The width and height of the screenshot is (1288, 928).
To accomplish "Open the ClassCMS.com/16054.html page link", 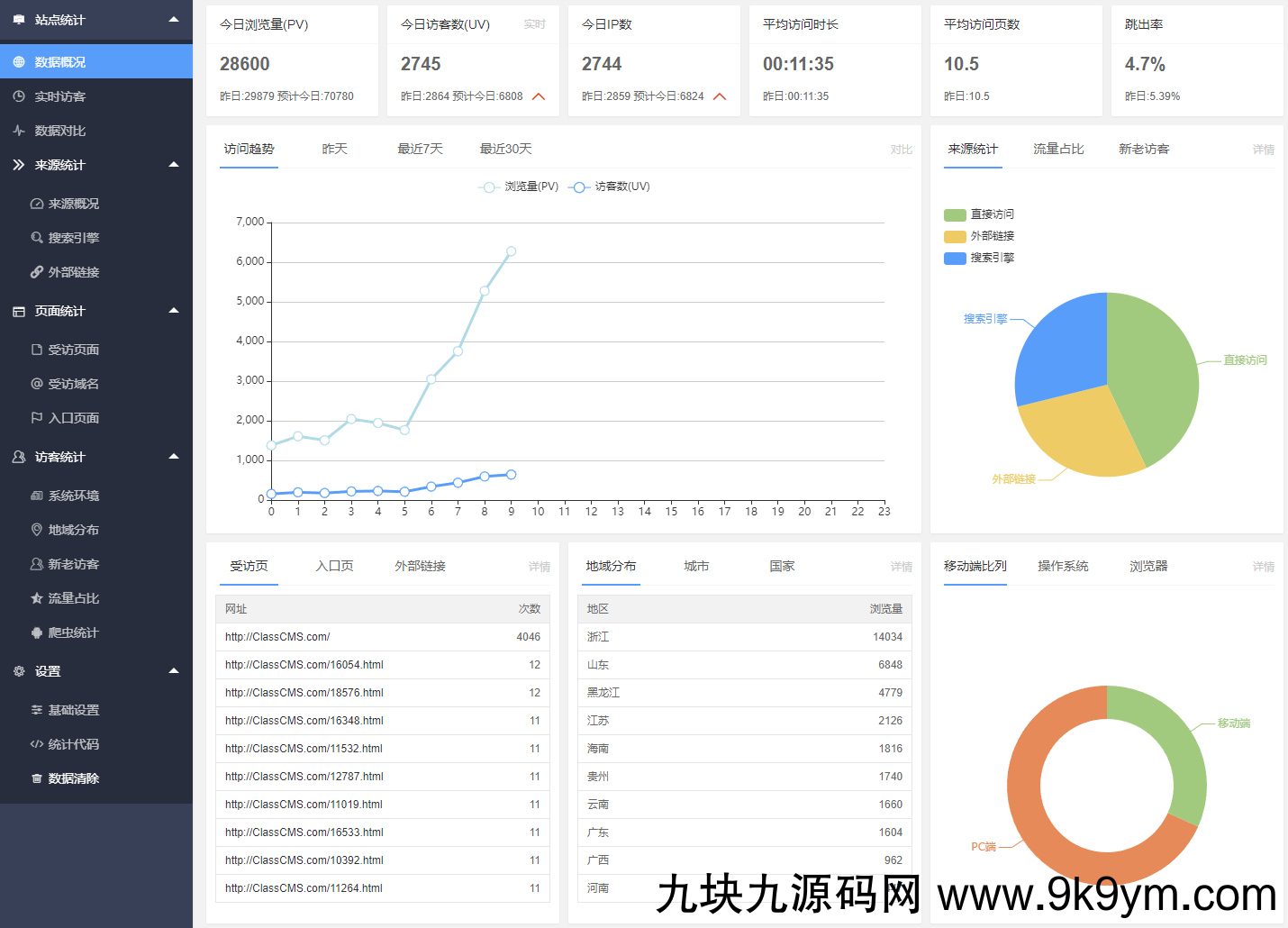I will [304, 665].
